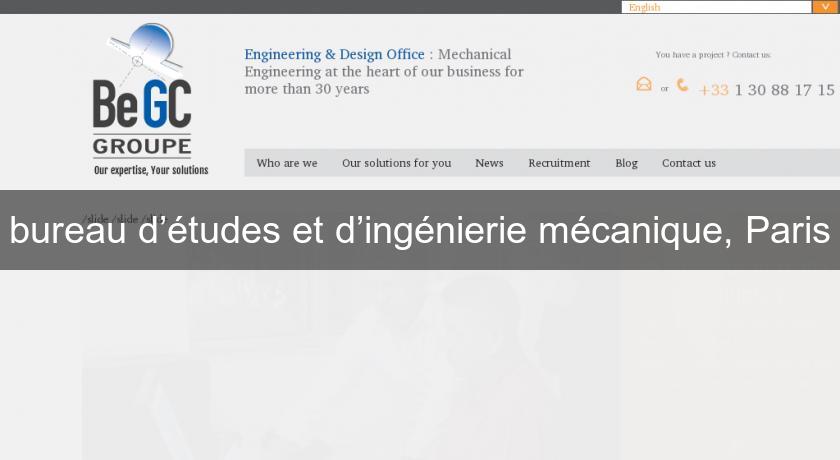This screenshot has width=840, height=460.
Task: Call the +33 1 30 88 17 15 number
Action: tap(766, 90)
